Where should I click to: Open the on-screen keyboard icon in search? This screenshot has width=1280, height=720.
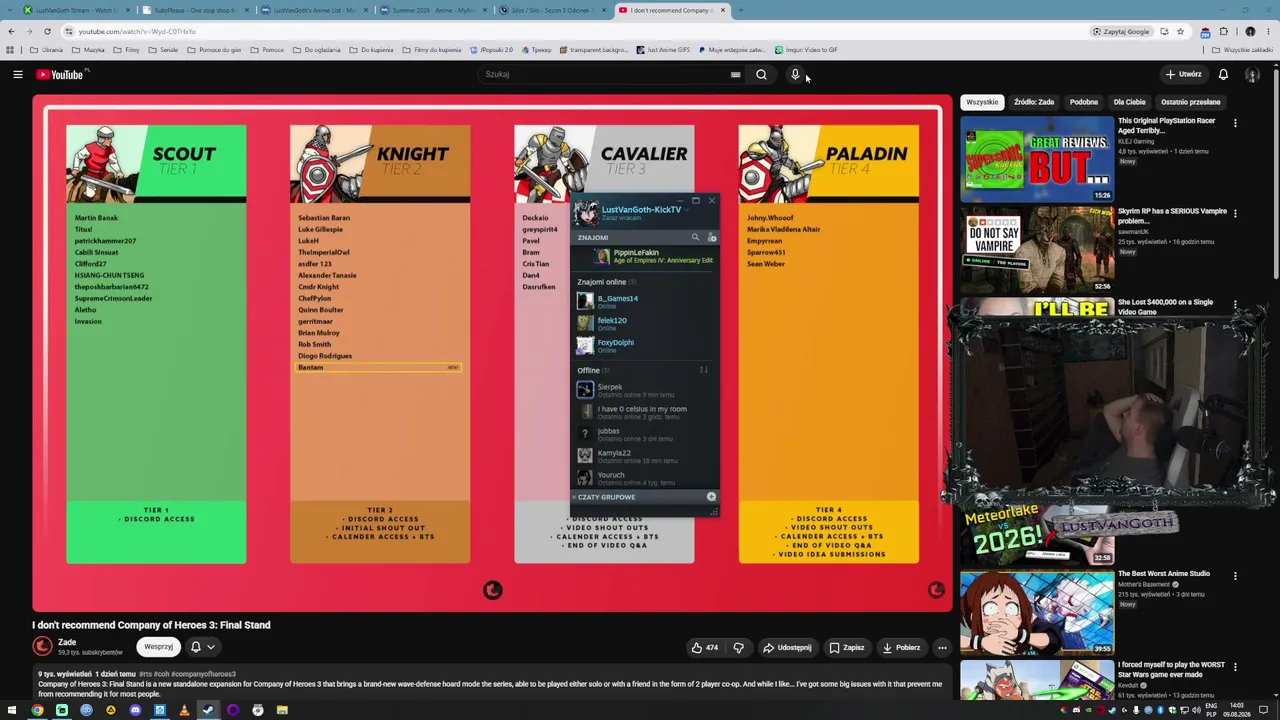click(x=735, y=74)
